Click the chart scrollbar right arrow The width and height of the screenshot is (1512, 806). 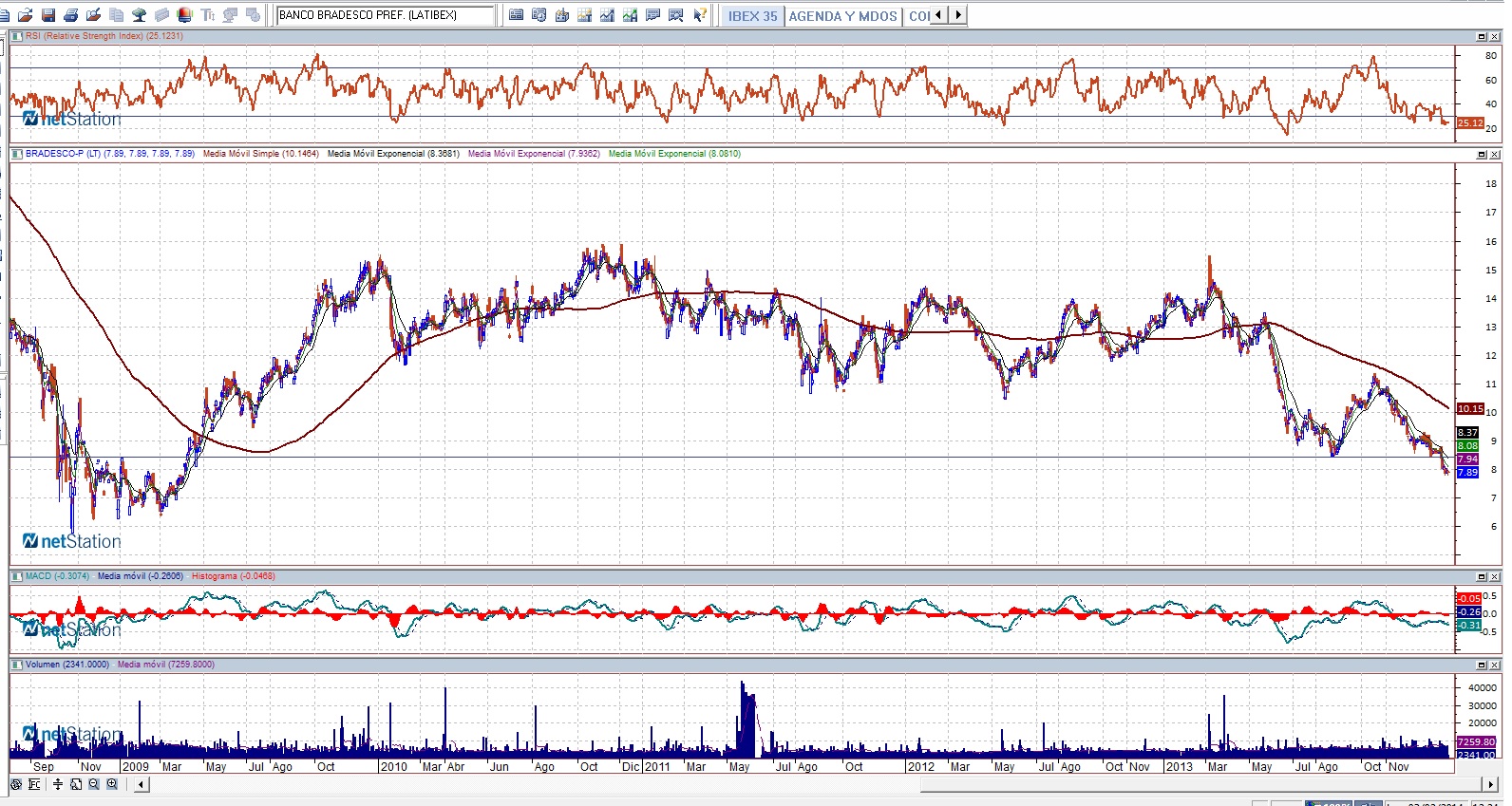(x=1490, y=784)
